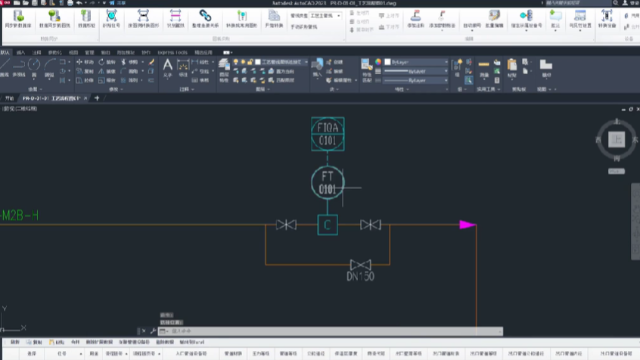Click the database sync icon with green cylinder
This screenshot has width=640, height=360.
tap(18, 16)
